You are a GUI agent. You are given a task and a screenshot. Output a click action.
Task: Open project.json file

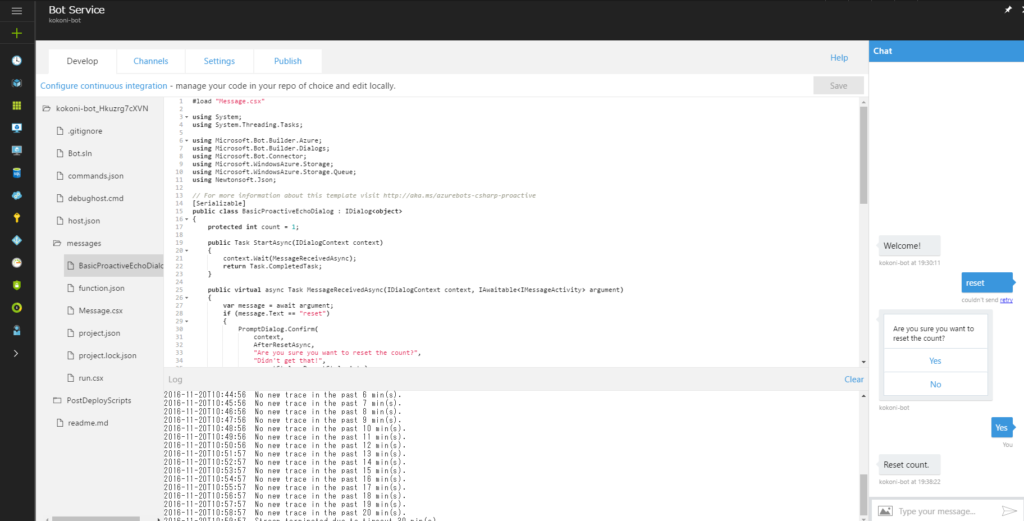click(x=99, y=334)
